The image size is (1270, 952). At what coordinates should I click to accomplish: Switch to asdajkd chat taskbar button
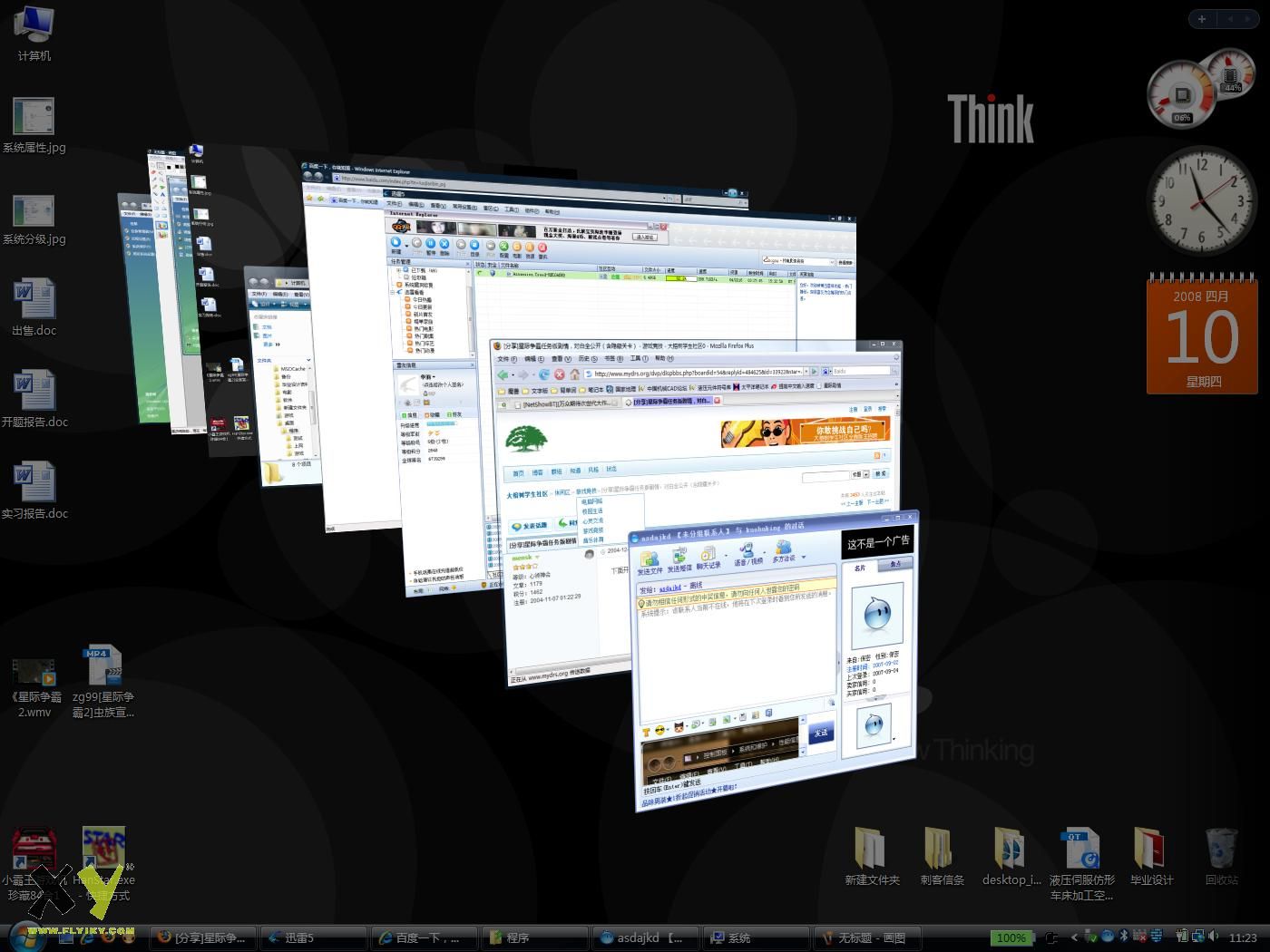coord(645,937)
